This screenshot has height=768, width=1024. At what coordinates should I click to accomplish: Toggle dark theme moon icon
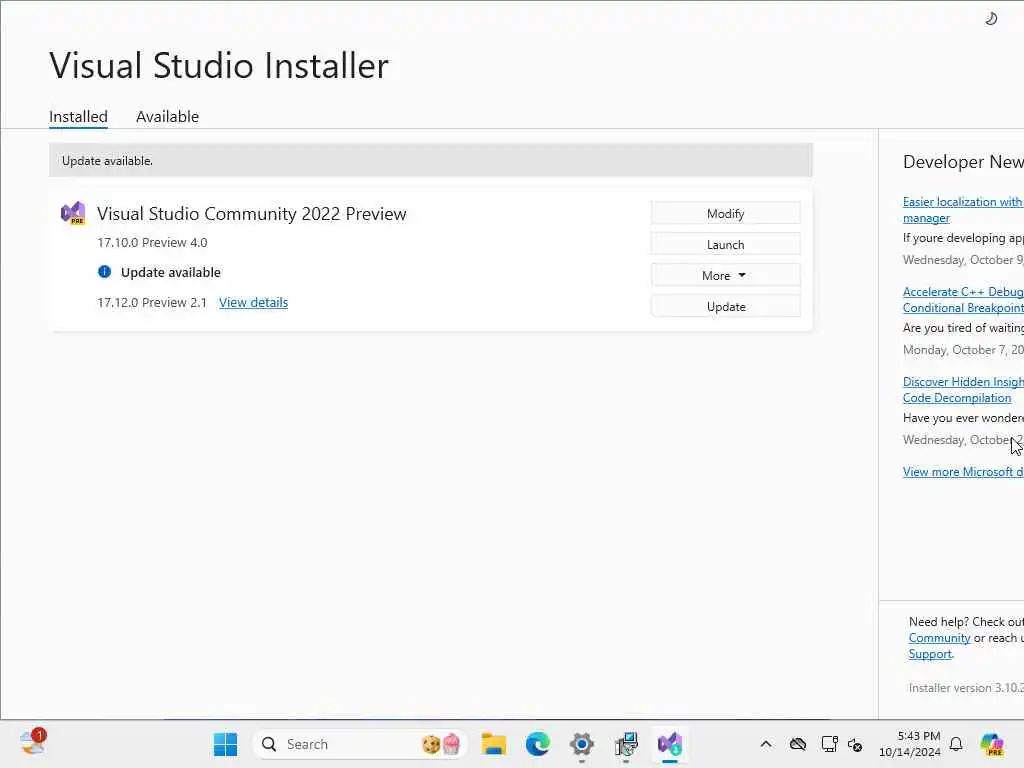[x=991, y=18]
